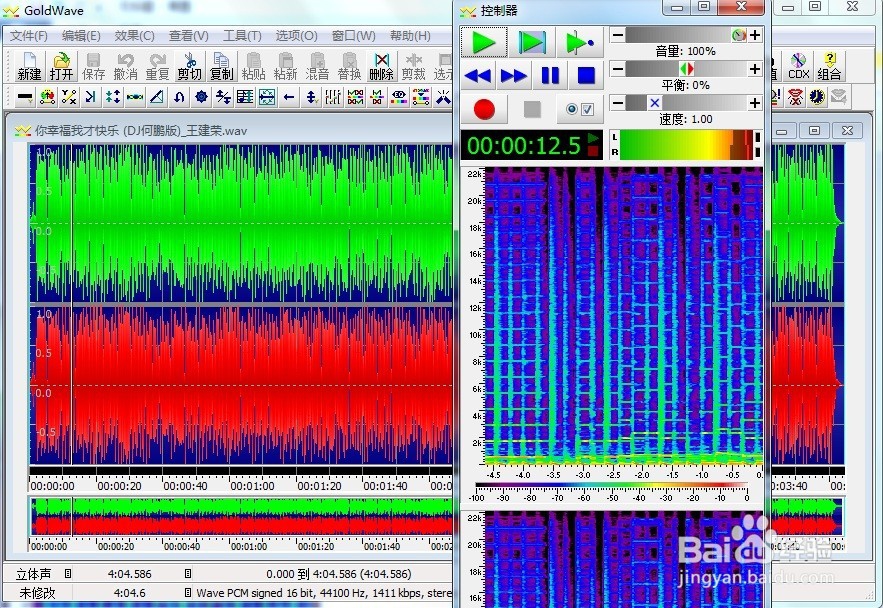This screenshot has width=883, height=608.
Task: Click the speed slider X marker
Action: 654,103
